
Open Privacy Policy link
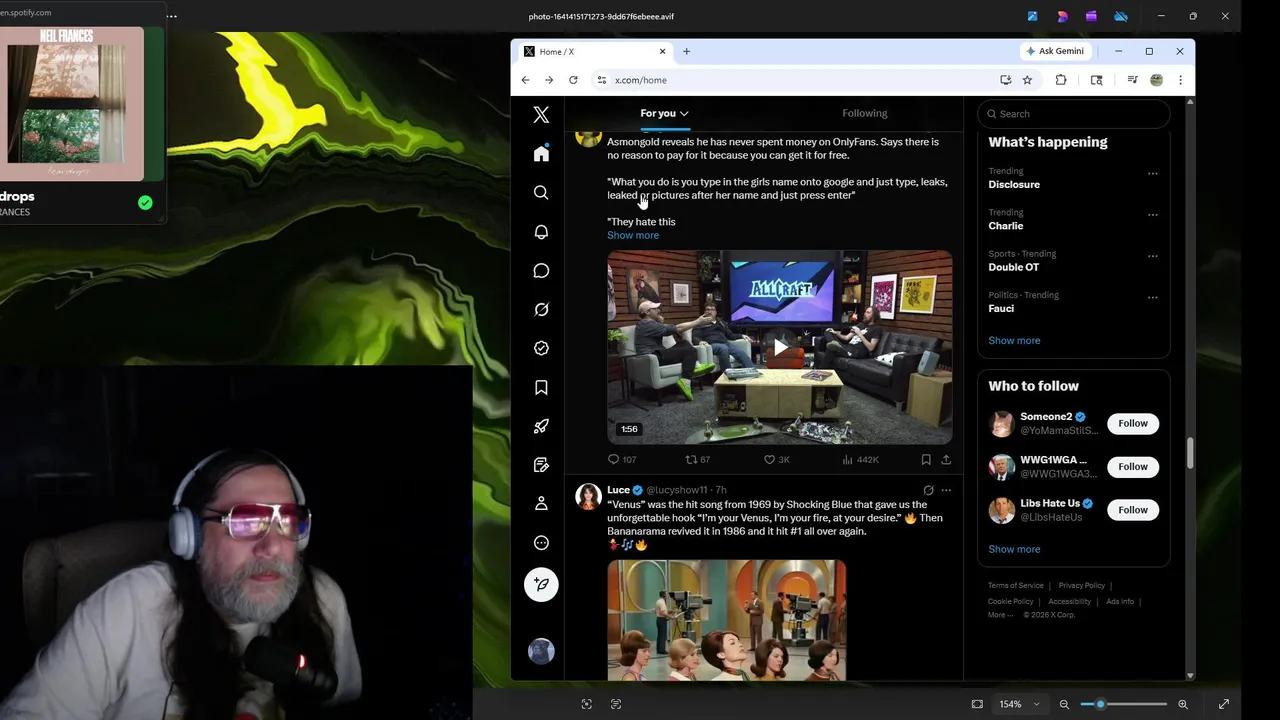pyautogui.click(x=1082, y=586)
